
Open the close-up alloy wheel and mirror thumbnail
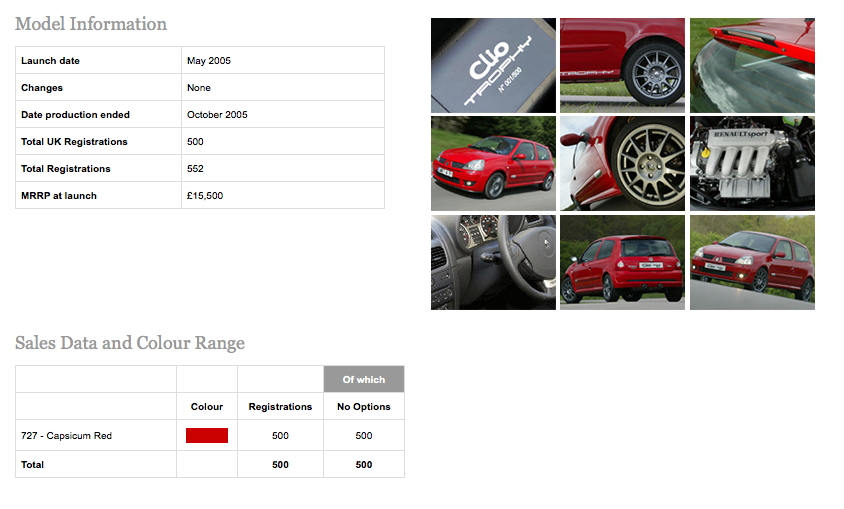pyautogui.click(x=622, y=164)
